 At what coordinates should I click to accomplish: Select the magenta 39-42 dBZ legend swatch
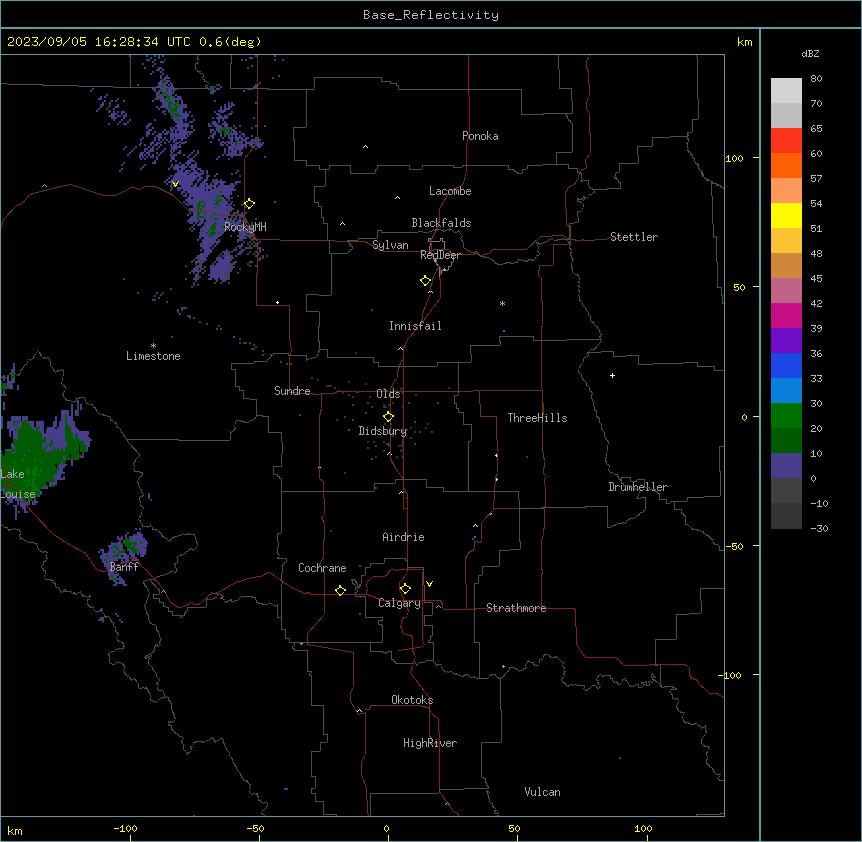pos(786,315)
